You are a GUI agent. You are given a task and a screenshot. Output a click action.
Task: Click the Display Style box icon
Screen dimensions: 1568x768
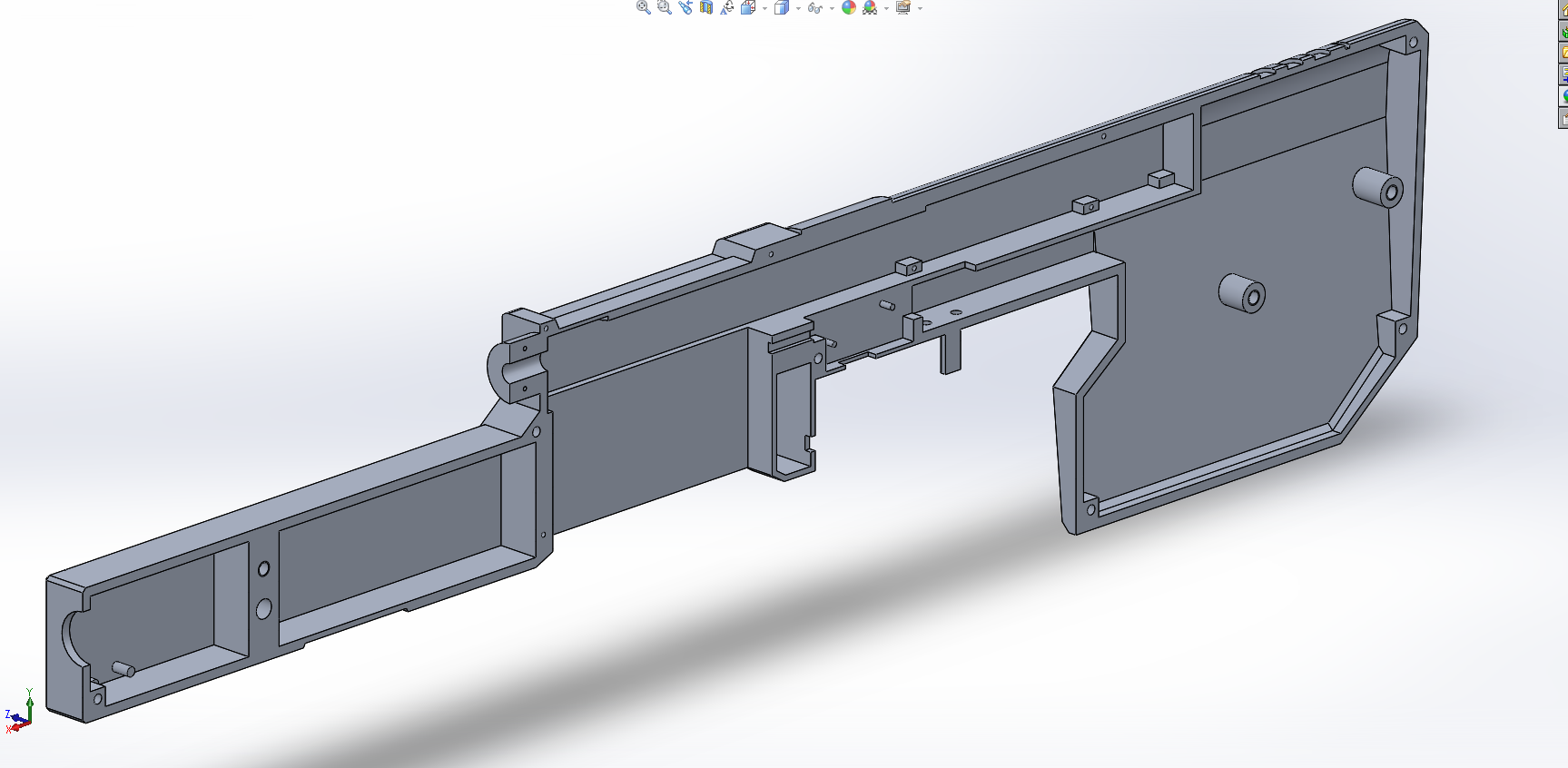[x=782, y=7]
